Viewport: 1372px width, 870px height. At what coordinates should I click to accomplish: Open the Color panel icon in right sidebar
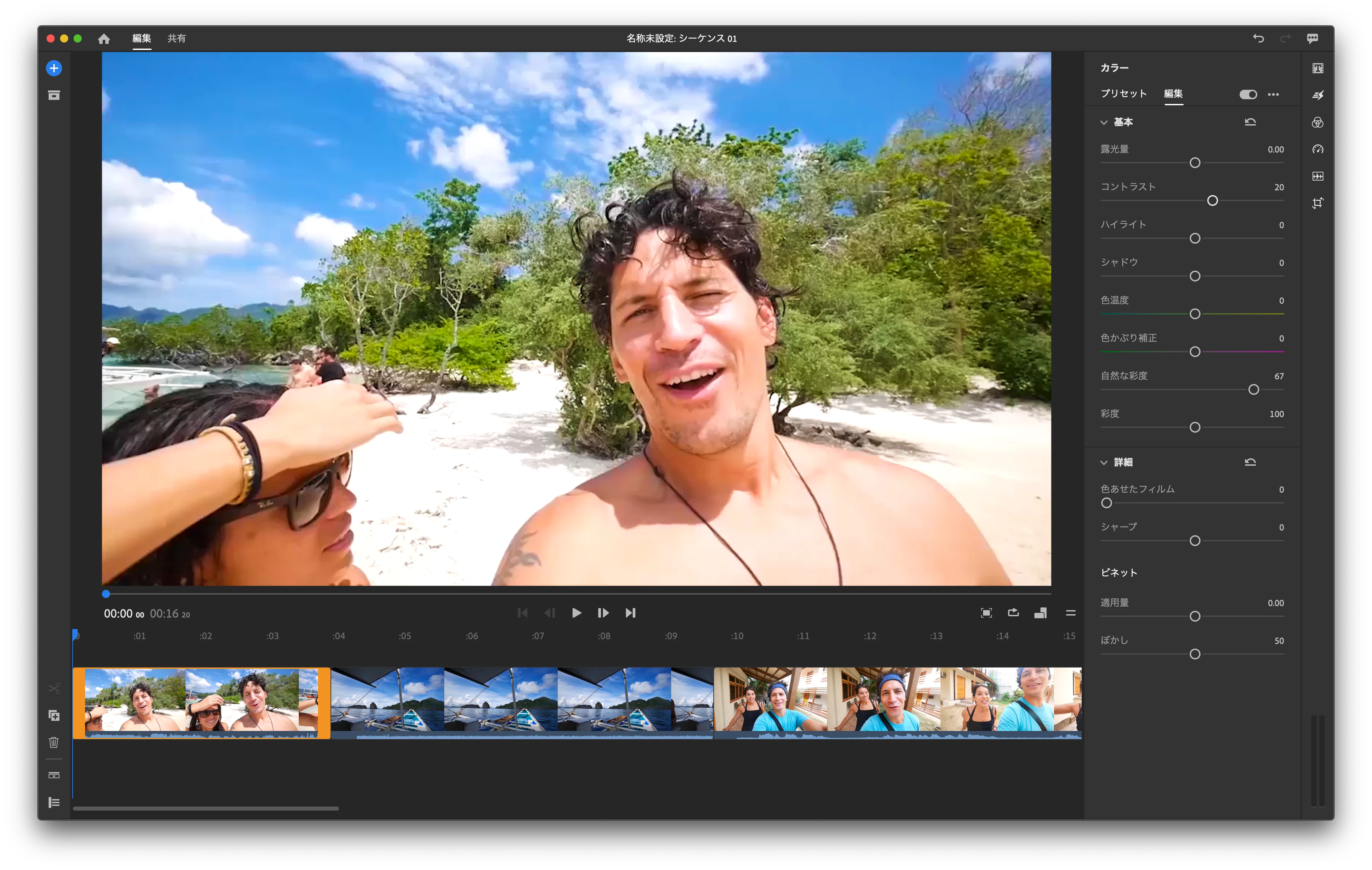pyautogui.click(x=1317, y=123)
